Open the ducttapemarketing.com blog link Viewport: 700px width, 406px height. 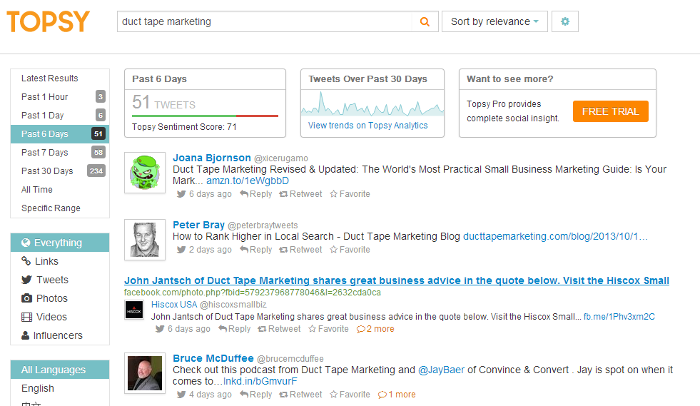coord(555,236)
